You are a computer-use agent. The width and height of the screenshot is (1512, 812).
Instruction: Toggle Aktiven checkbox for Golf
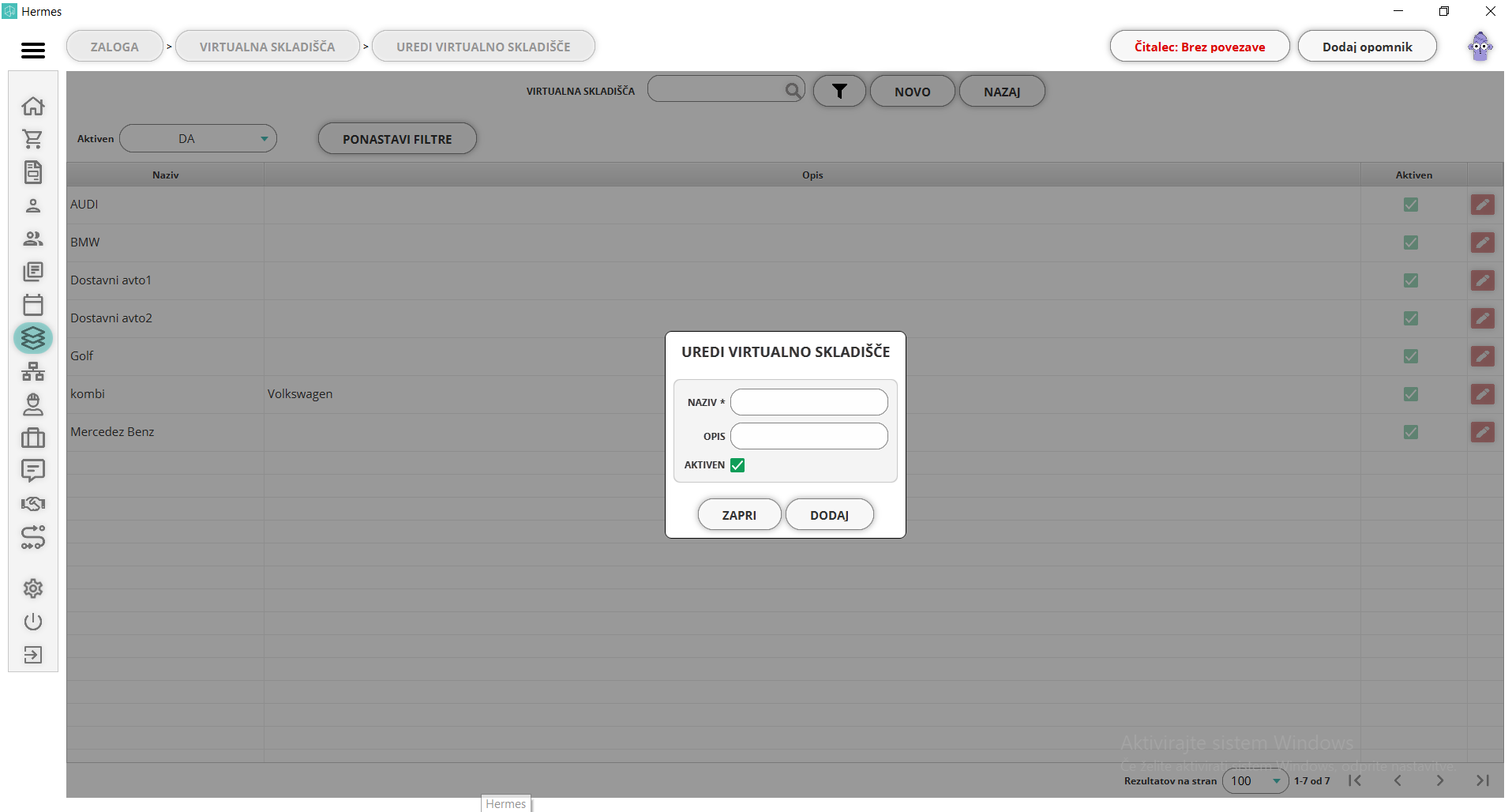click(x=1411, y=356)
